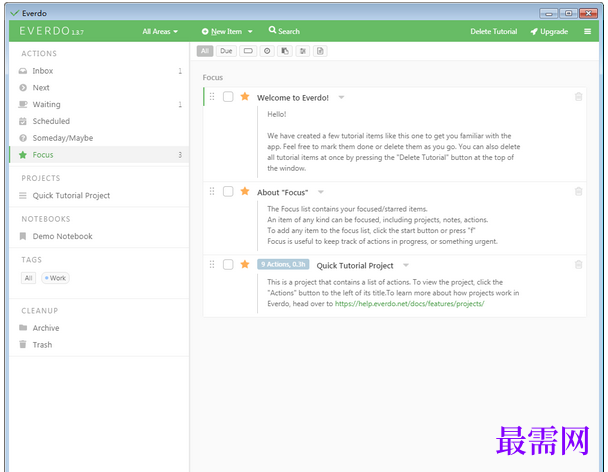
Task: Delete the Quick Tutorial Project item
Action: click(578, 265)
